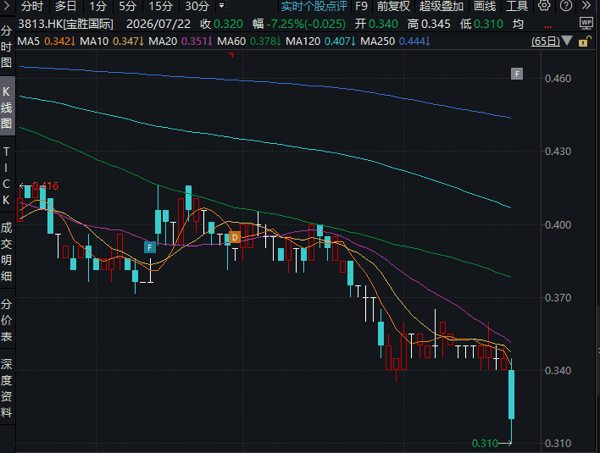The width and height of the screenshot is (600, 453).
Task: Click the 0.460 price axis label
Action: click(558, 78)
